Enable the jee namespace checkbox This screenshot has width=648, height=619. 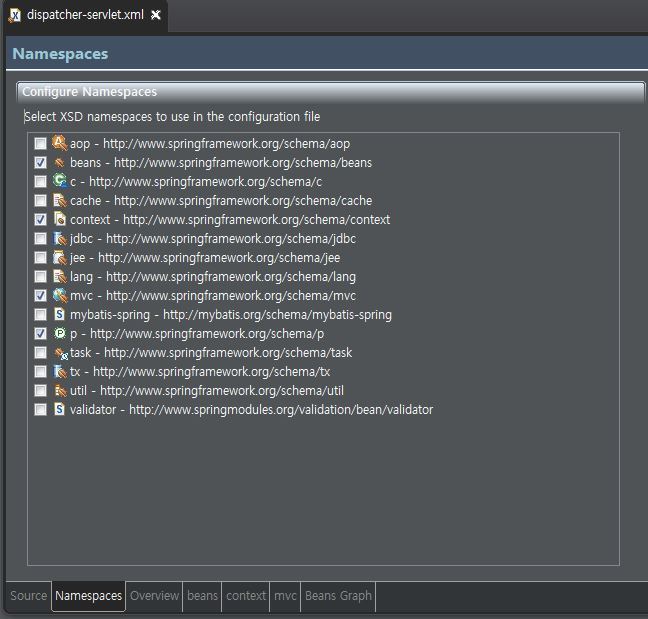tap(40, 257)
